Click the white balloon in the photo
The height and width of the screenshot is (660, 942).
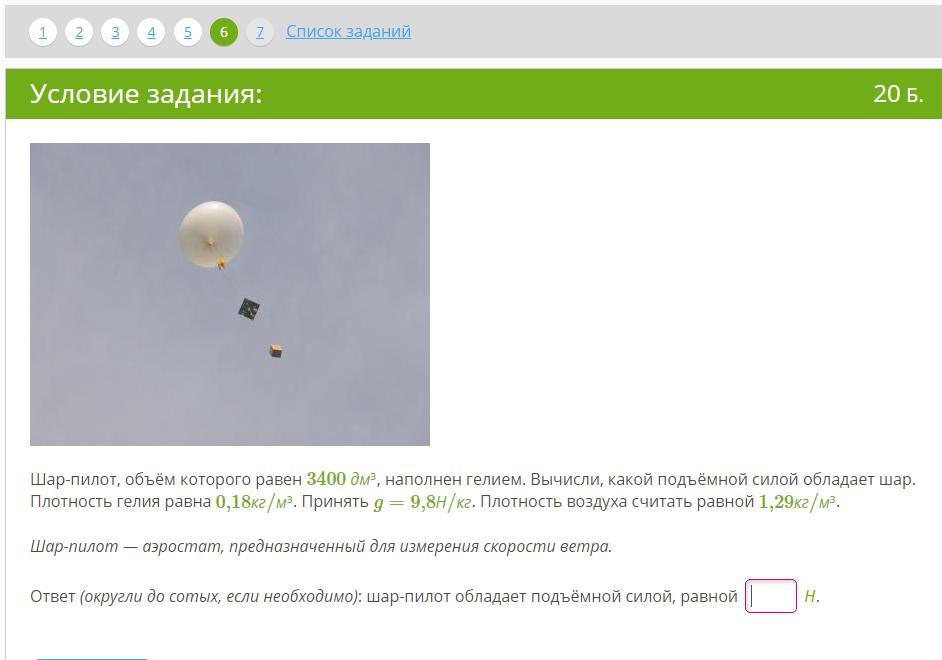pyautogui.click(x=211, y=234)
